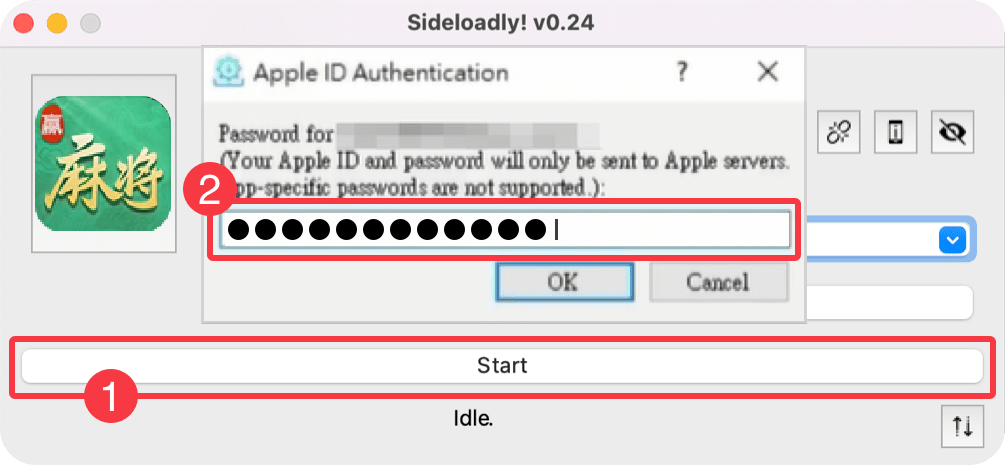Screen dimensions: 1005x465
Task: Click the phone device icon
Action: [896, 132]
